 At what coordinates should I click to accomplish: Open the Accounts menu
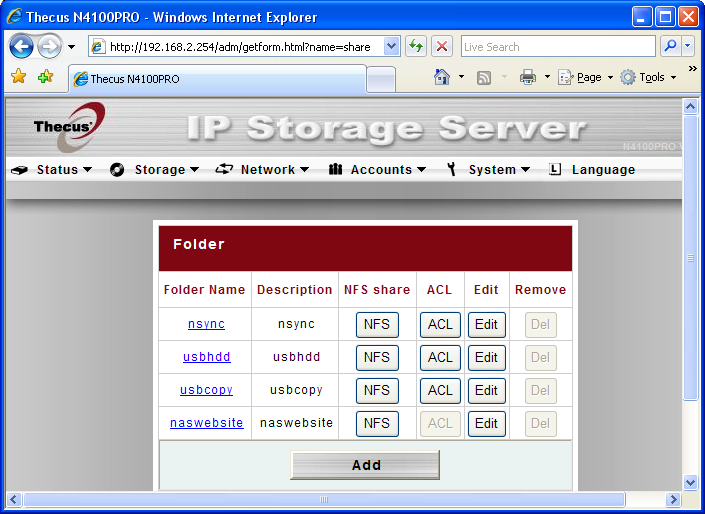(381, 170)
